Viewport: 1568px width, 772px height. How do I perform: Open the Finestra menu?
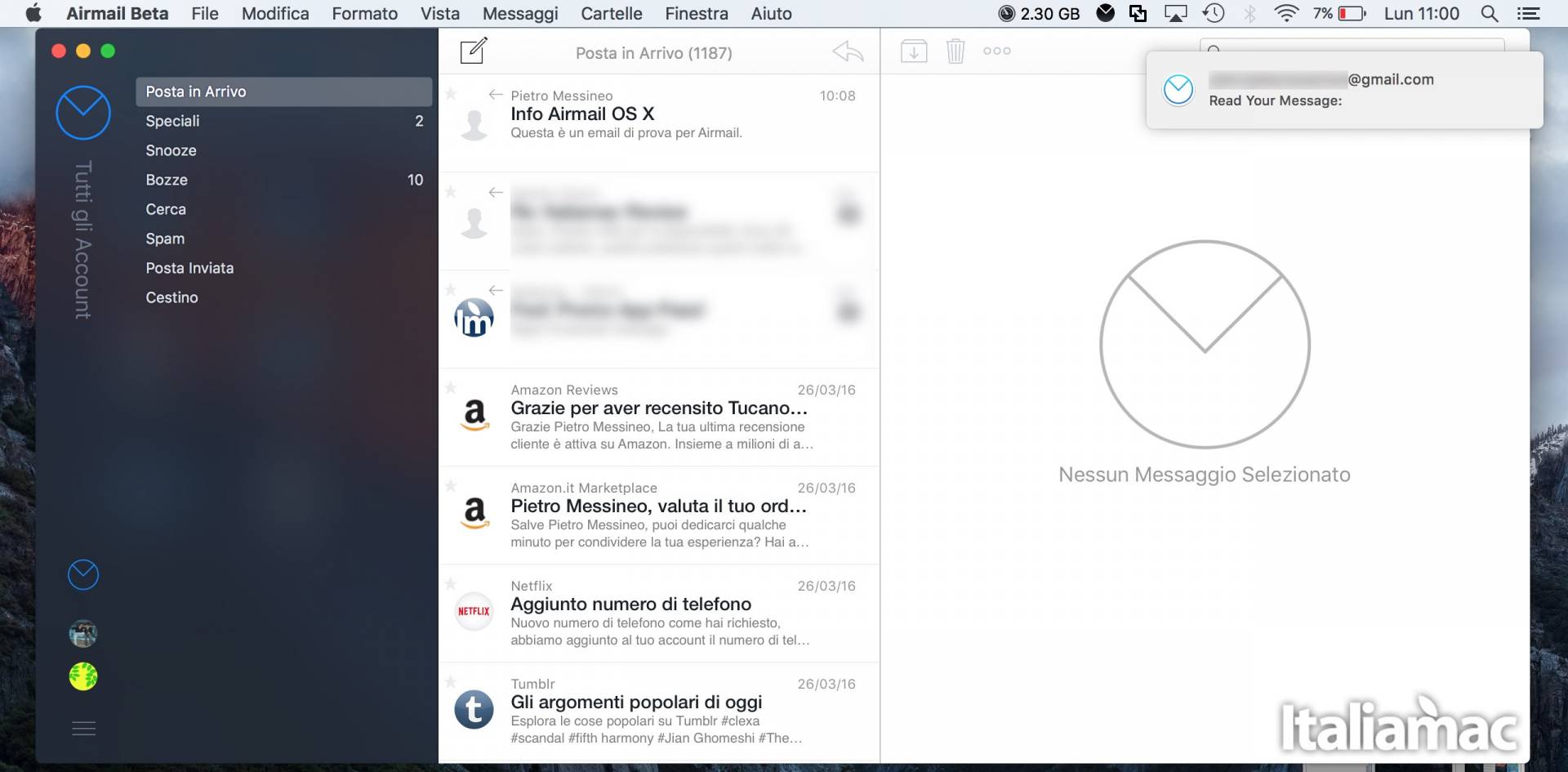coord(697,13)
